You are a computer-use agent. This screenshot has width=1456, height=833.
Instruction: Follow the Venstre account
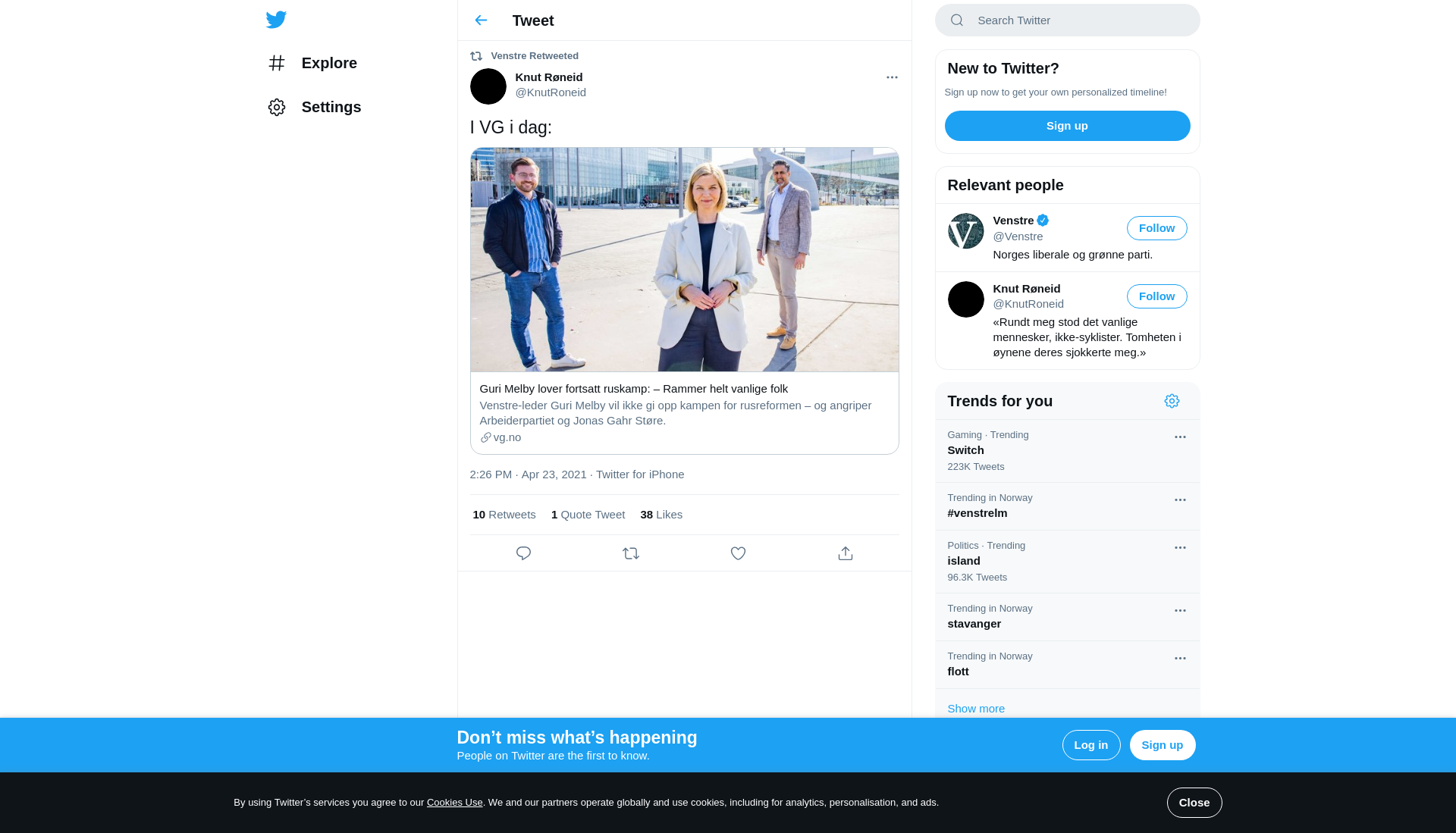pyautogui.click(x=1157, y=228)
